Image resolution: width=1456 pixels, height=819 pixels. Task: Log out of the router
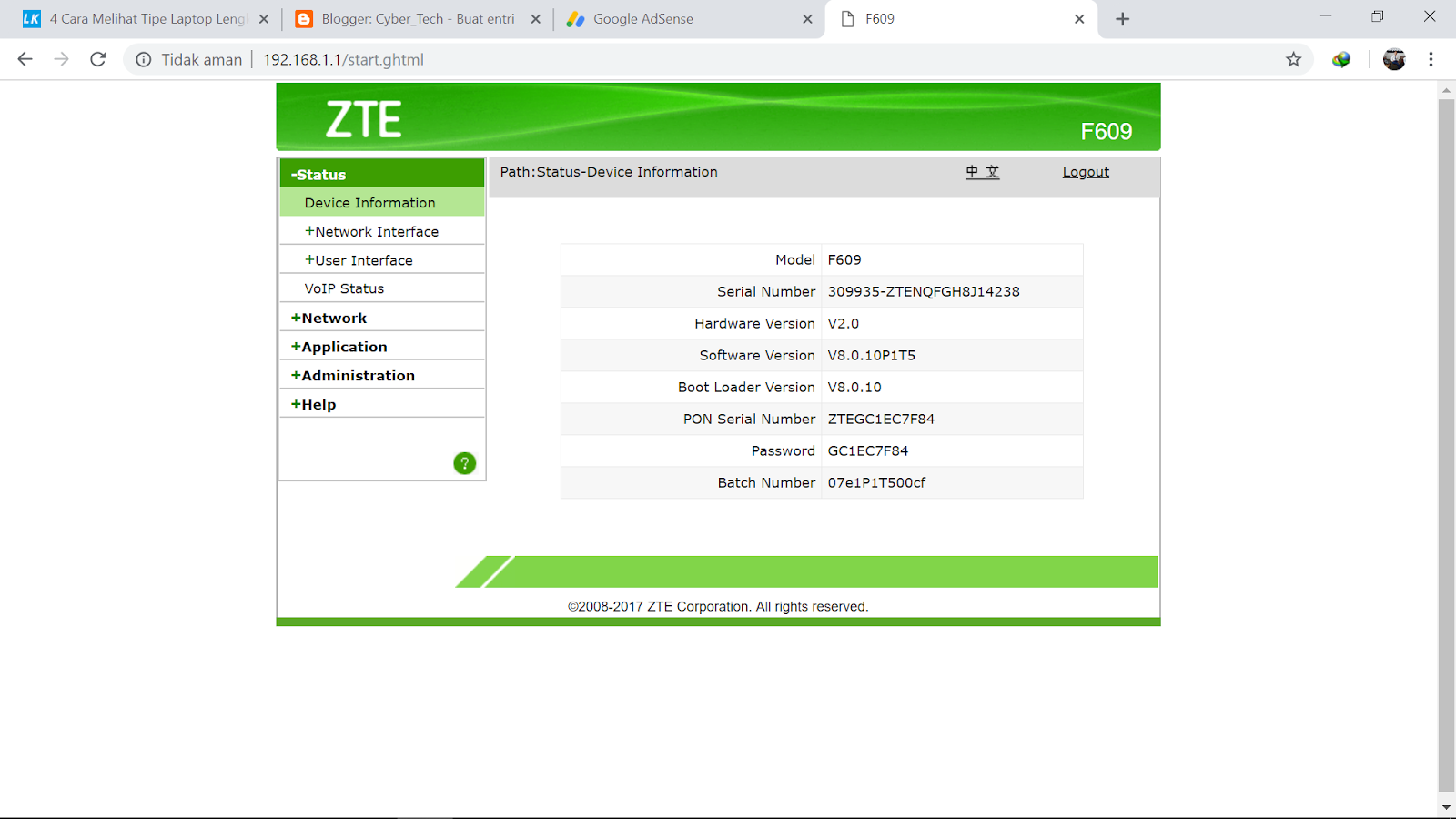click(1086, 172)
